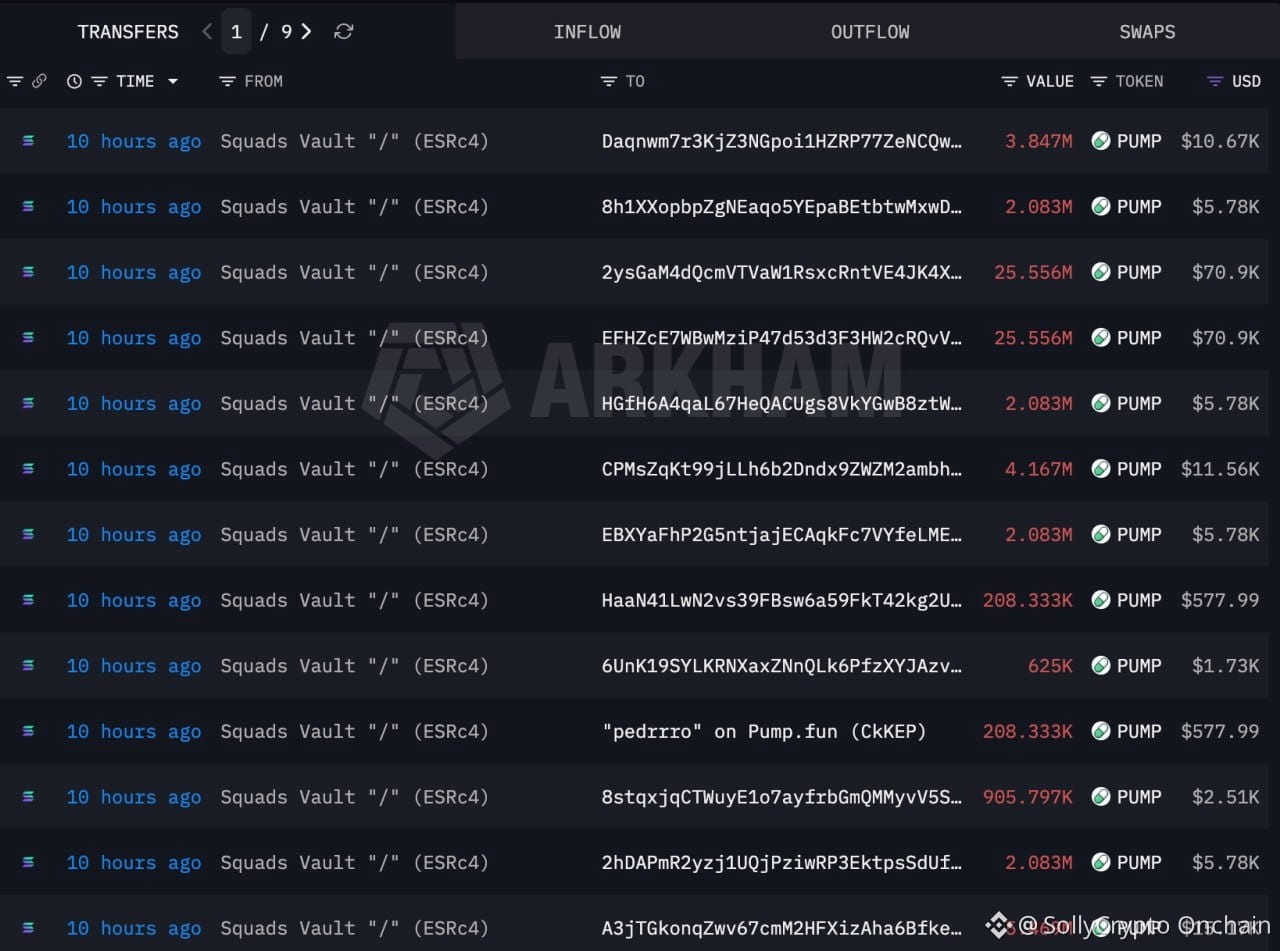Viewport: 1280px width, 951px height.
Task: Click the Solana chain icon in the 2hDAPmR2y row
Action: (x=28, y=862)
